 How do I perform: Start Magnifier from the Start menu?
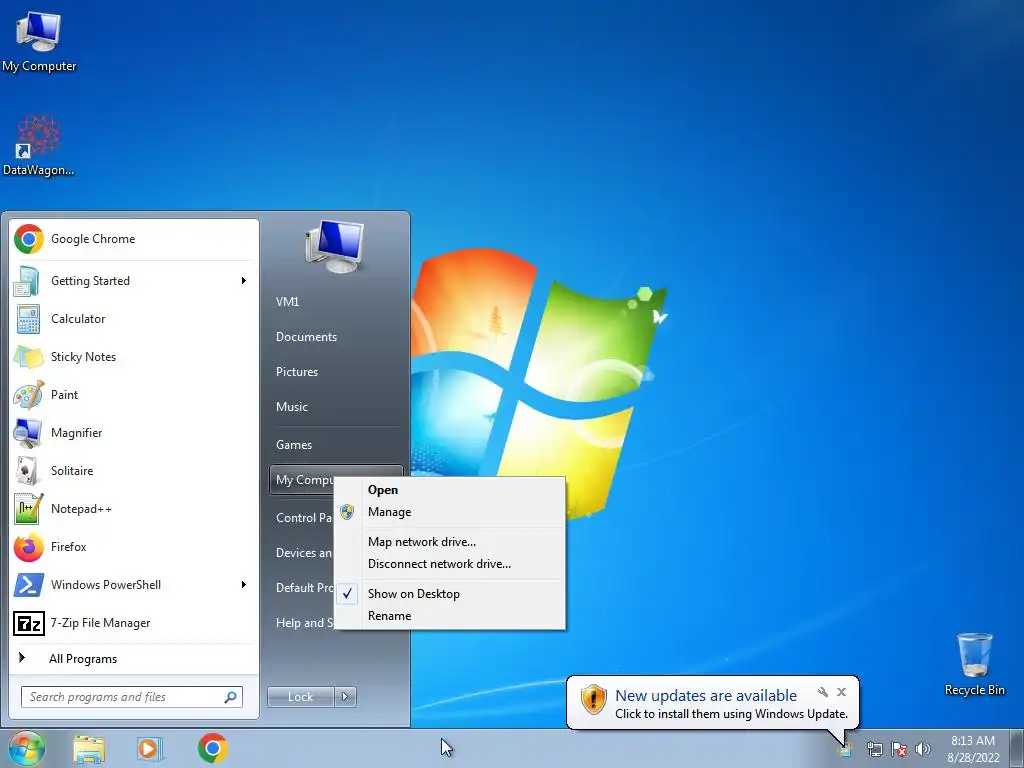point(134,432)
